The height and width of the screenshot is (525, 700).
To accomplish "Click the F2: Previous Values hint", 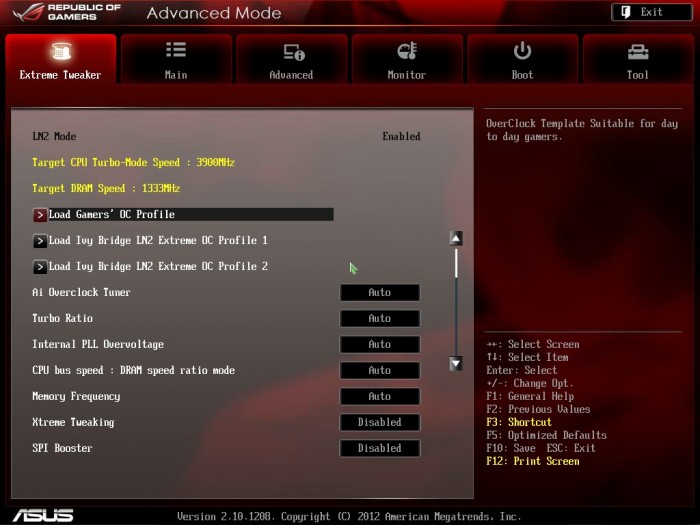I will click(538, 409).
